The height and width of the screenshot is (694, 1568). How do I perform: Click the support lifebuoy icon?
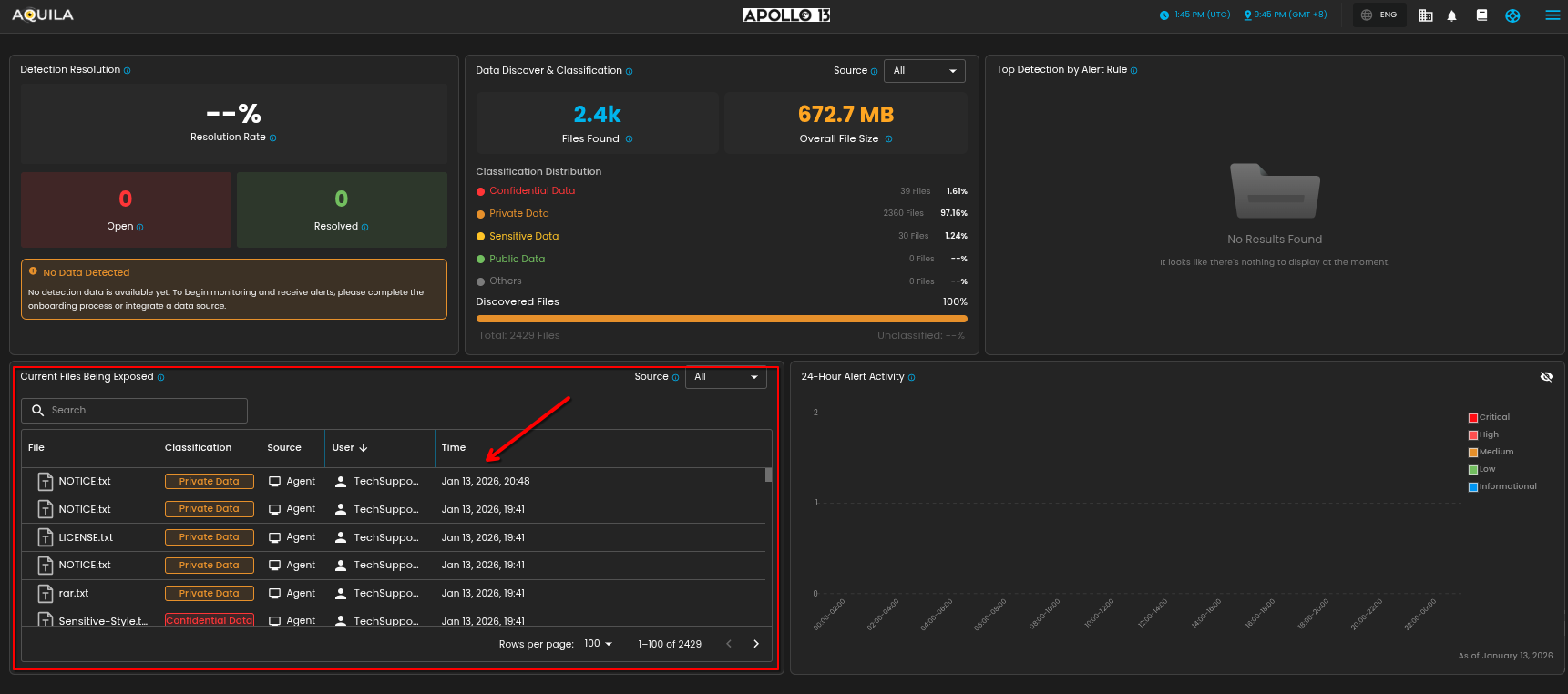click(1512, 15)
